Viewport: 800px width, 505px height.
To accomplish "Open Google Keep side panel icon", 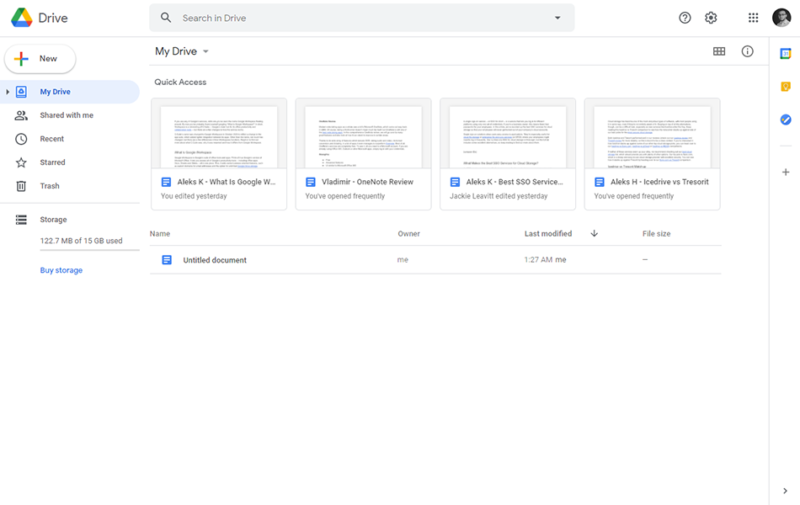I will (x=785, y=86).
